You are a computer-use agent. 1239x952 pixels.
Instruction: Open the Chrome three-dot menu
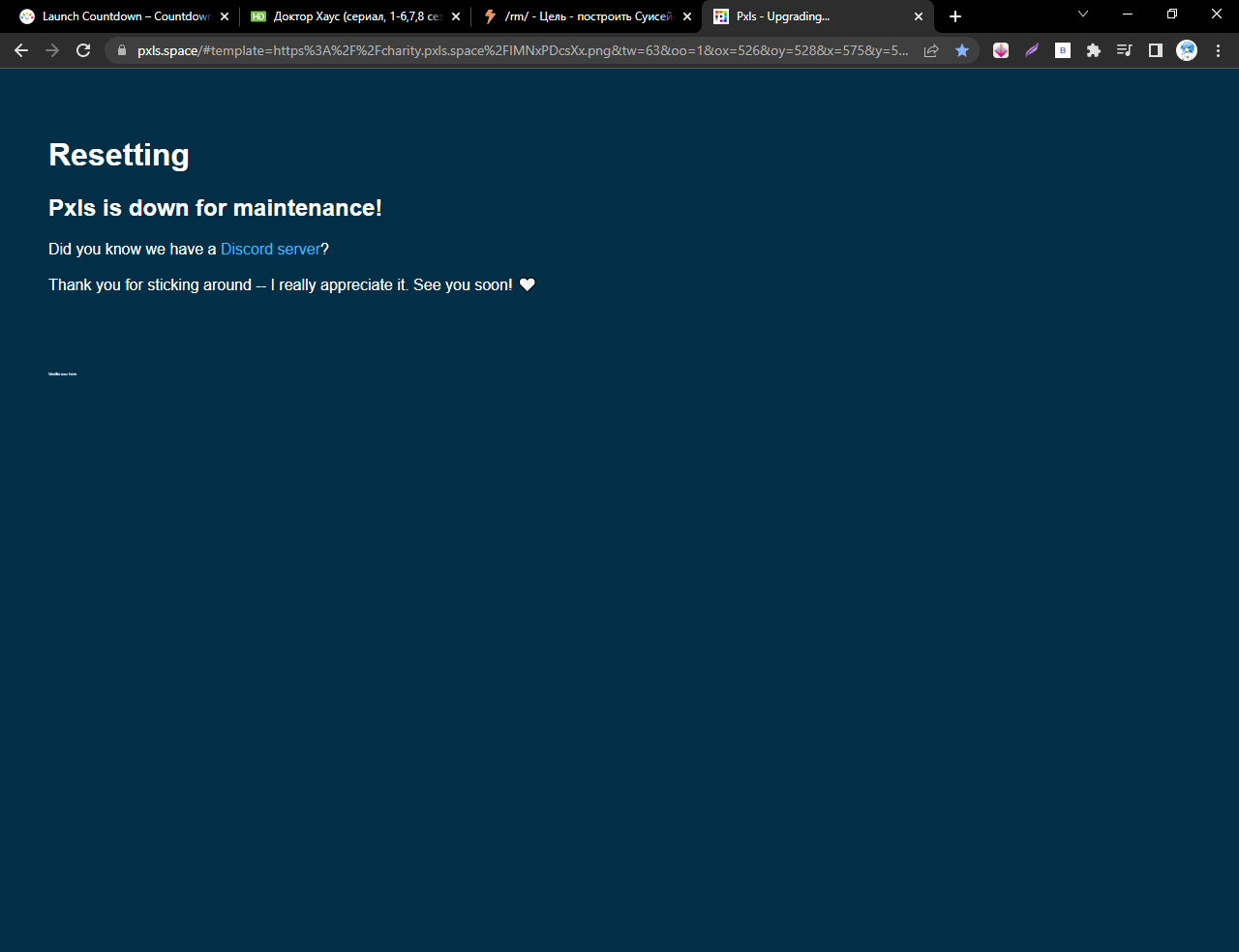click(1218, 50)
